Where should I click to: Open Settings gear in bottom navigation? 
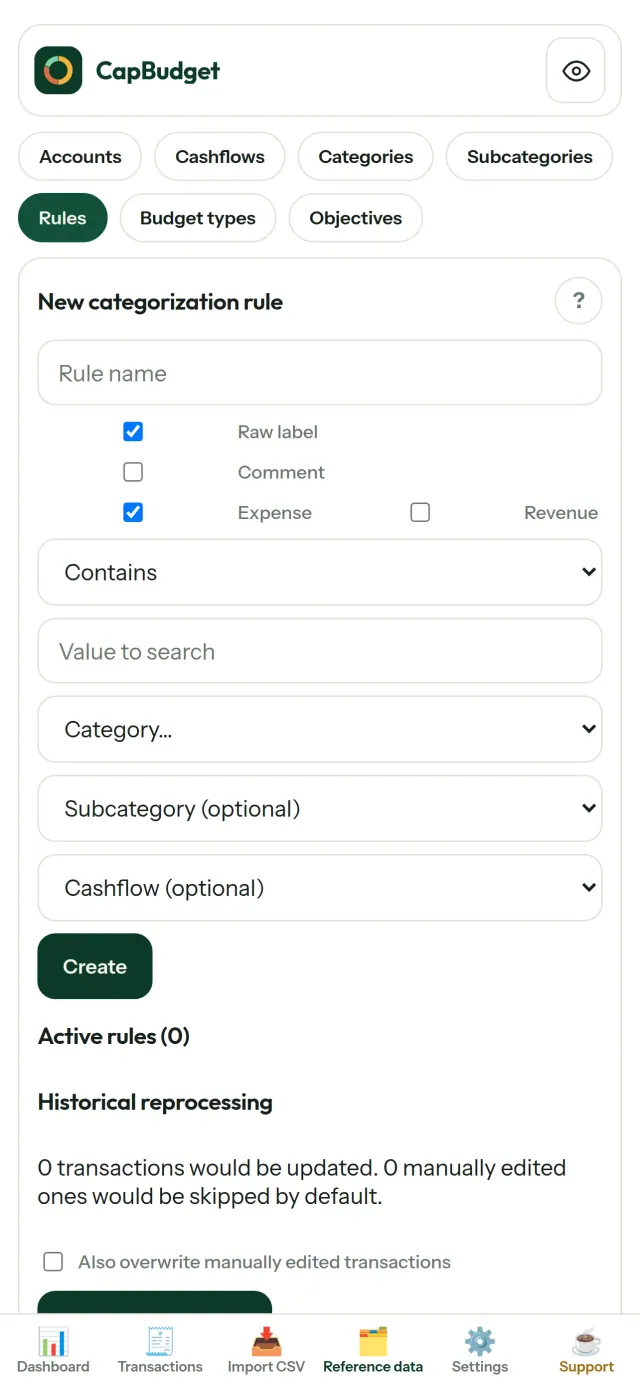click(480, 1350)
